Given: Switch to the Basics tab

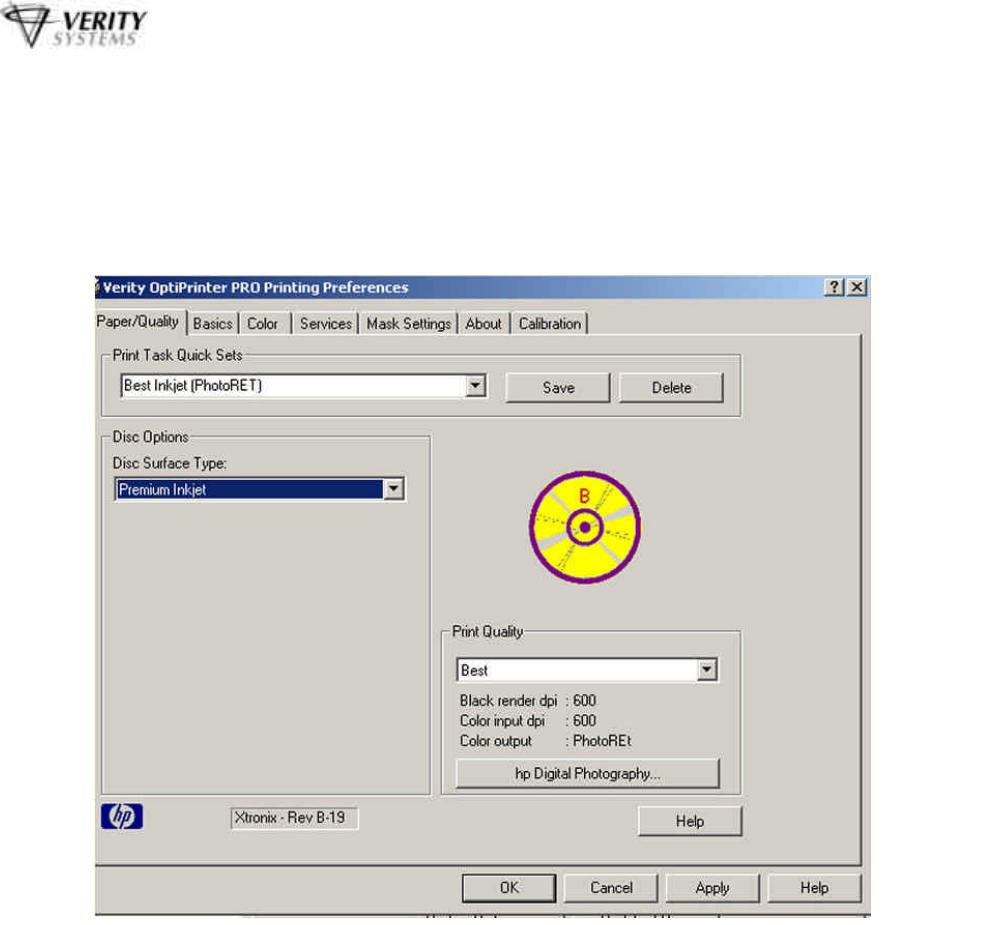Looking at the screenshot, I should (213, 324).
